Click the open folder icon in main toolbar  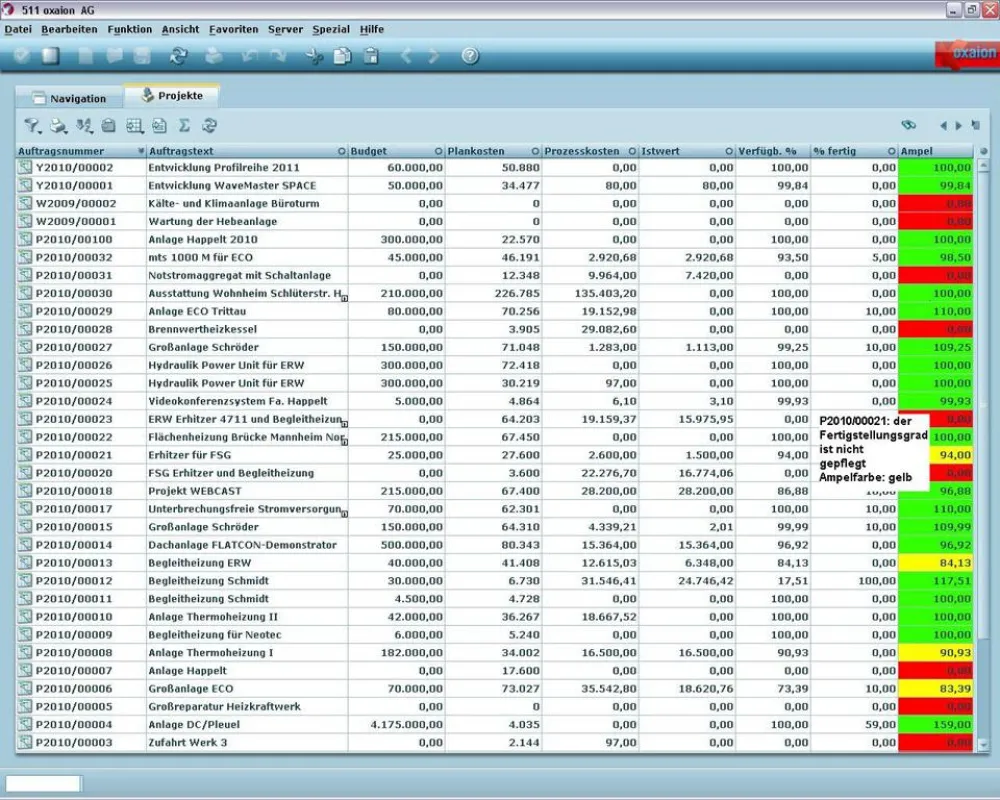[x=115, y=56]
